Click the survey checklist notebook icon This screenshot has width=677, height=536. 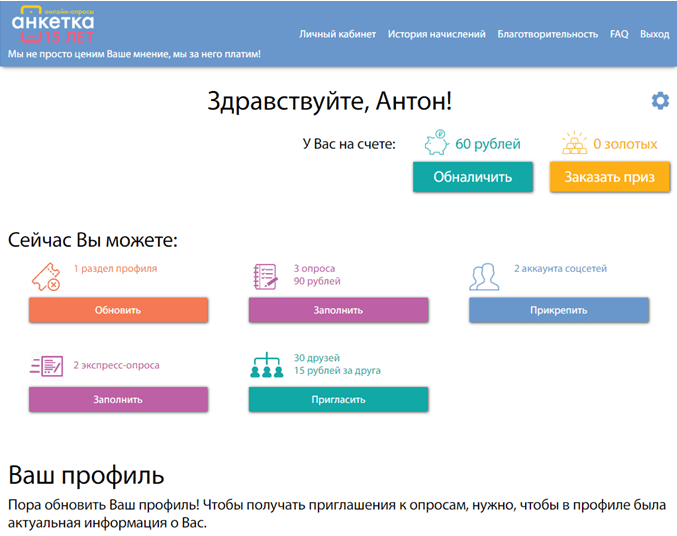tap(266, 277)
